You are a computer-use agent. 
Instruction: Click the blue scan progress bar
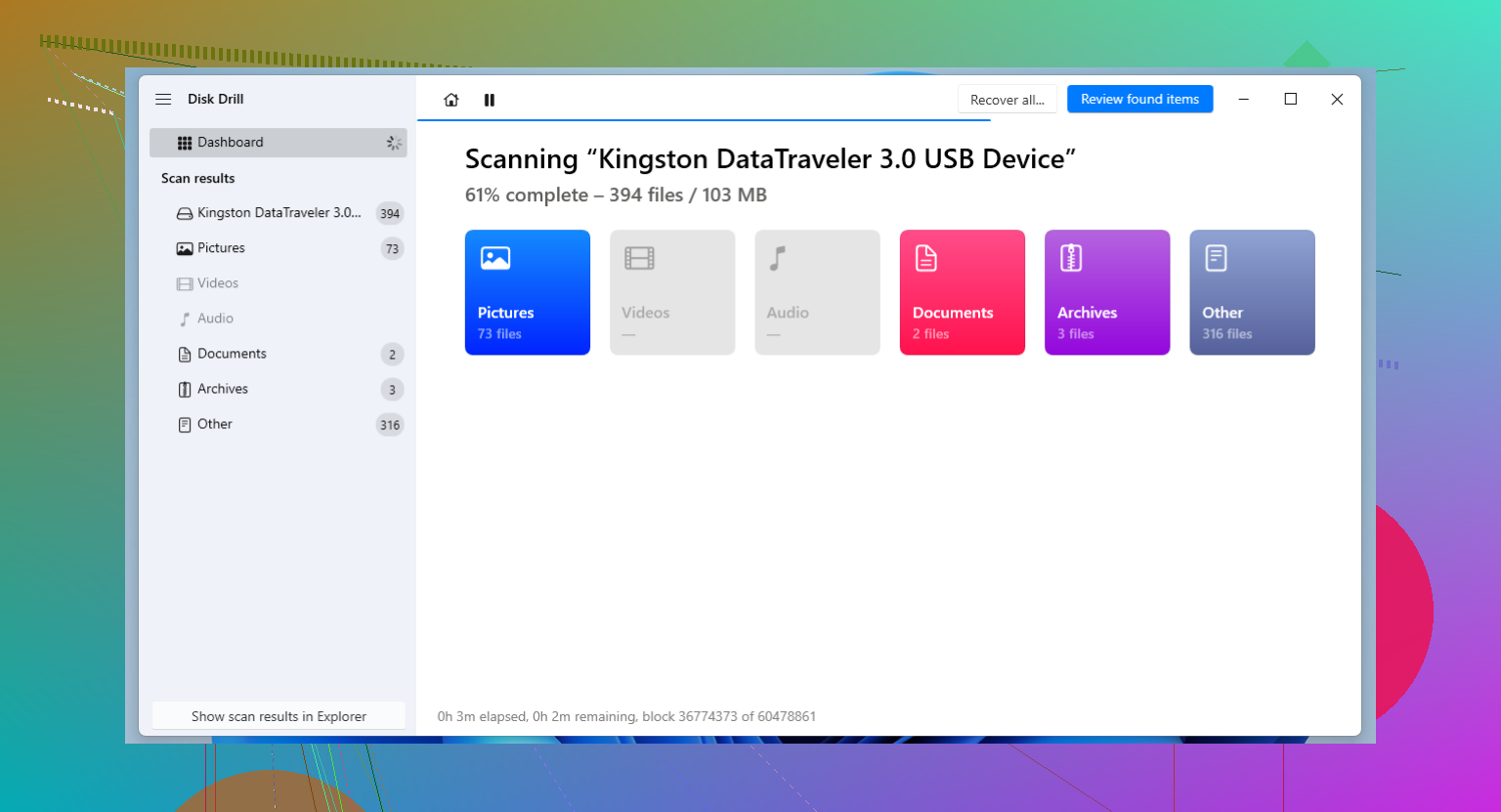tap(704, 120)
